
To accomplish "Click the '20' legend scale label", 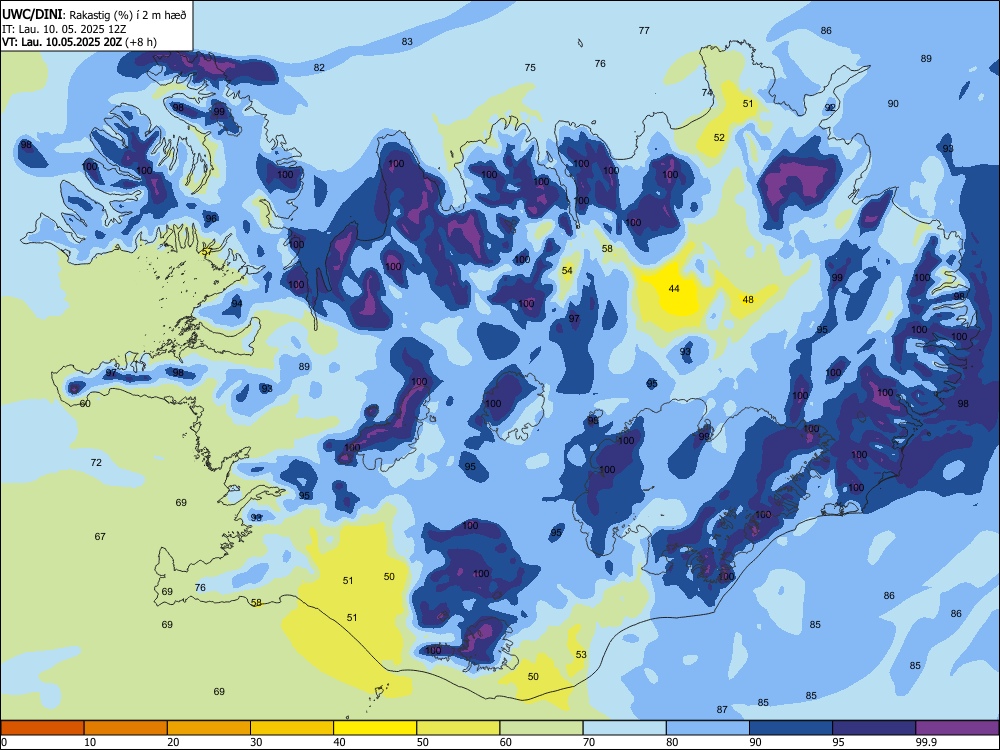I will coord(173,742).
